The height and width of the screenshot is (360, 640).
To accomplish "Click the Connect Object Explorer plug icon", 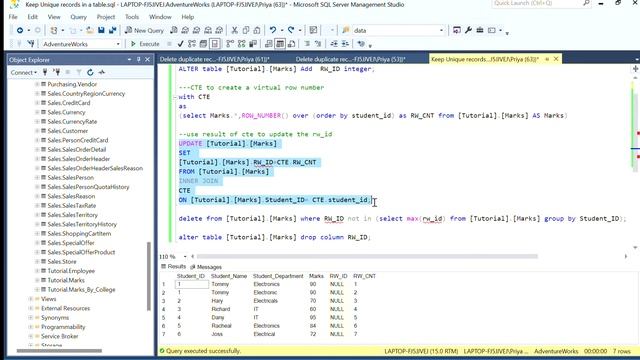I will (45, 72).
